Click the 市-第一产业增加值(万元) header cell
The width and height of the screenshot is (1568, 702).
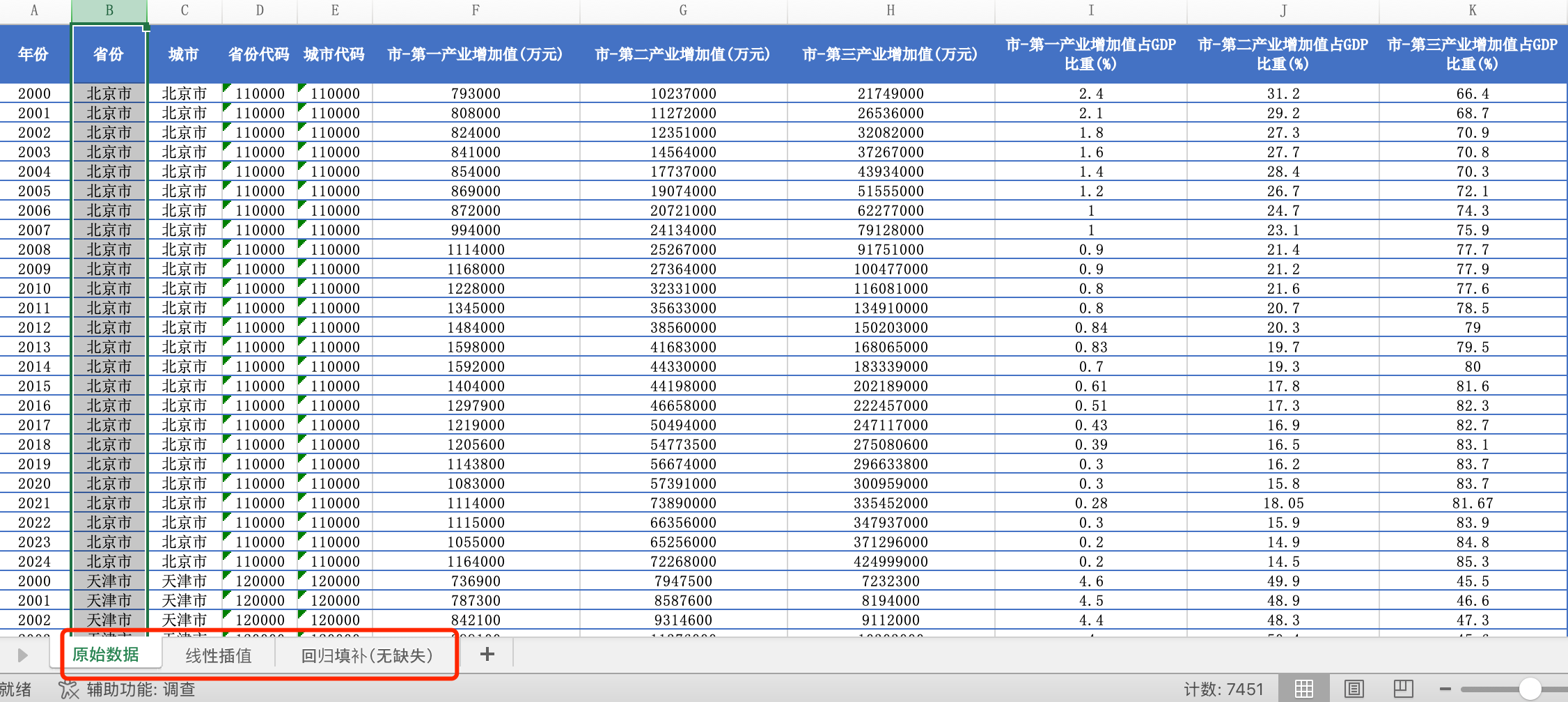tap(476, 54)
